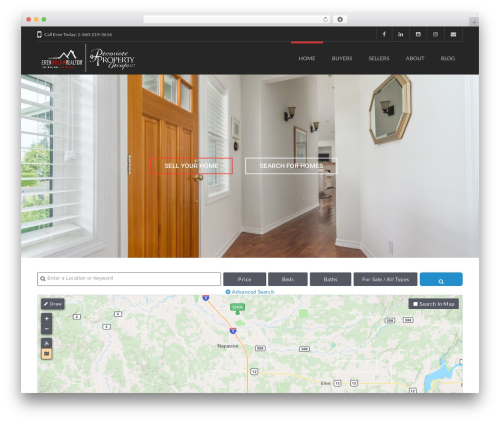The height and width of the screenshot is (423, 500).
Task: Open the Beds filter dropdown
Action: (x=288, y=279)
